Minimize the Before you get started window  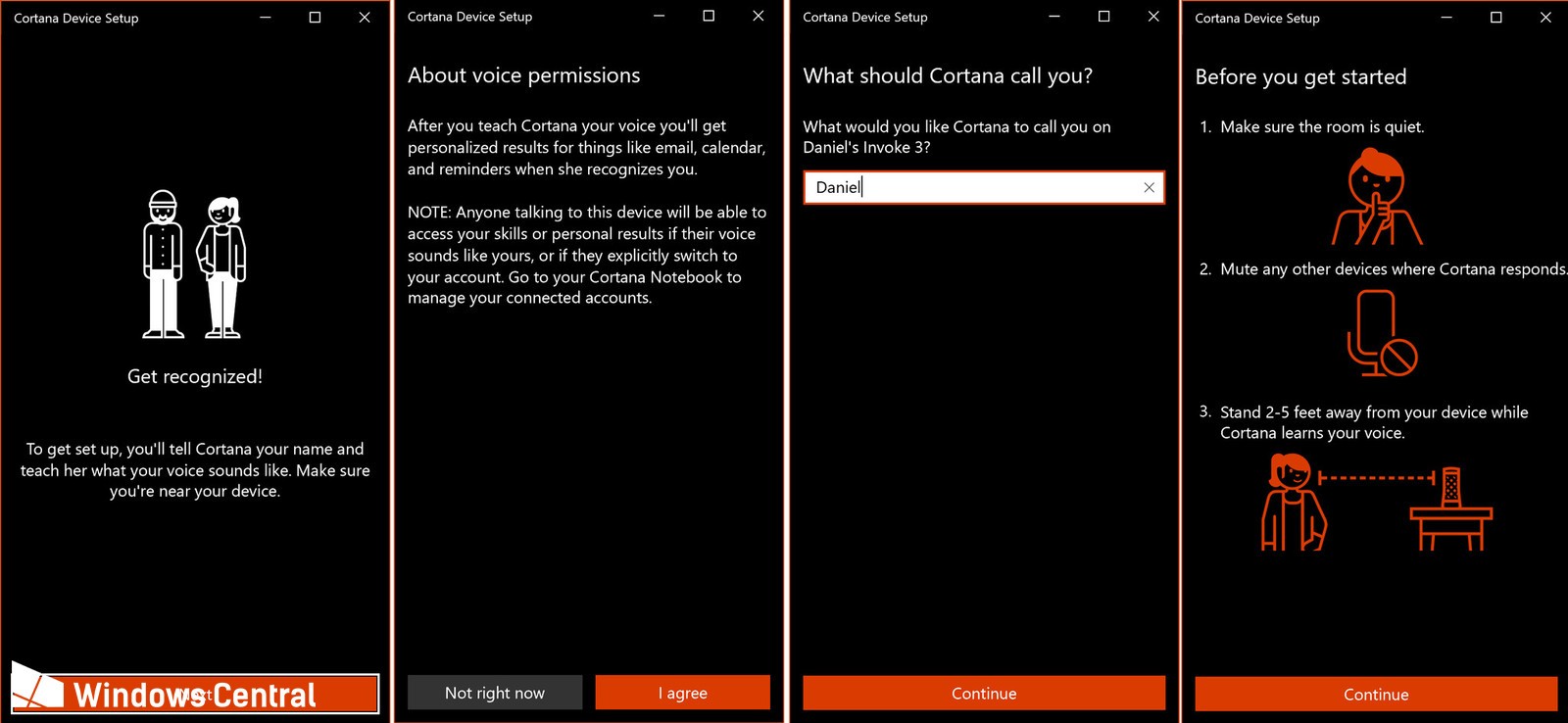pyautogui.click(x=1446, y=18)
